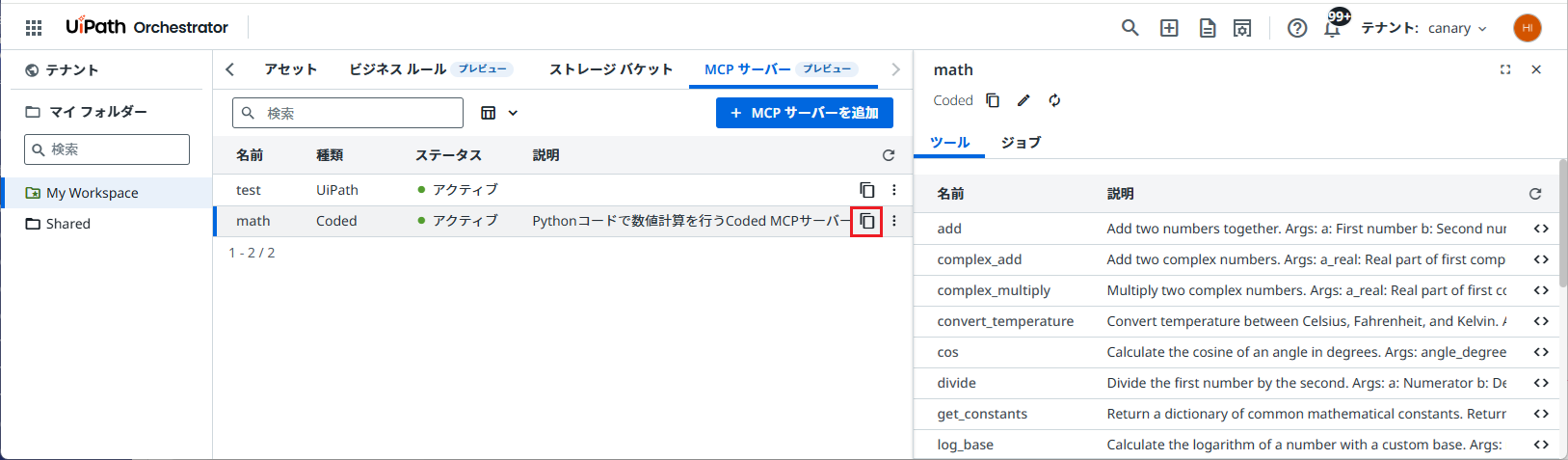Open the search magnifier in the header
This screenshot has width=1568, height=460.
coord(1130,28)
